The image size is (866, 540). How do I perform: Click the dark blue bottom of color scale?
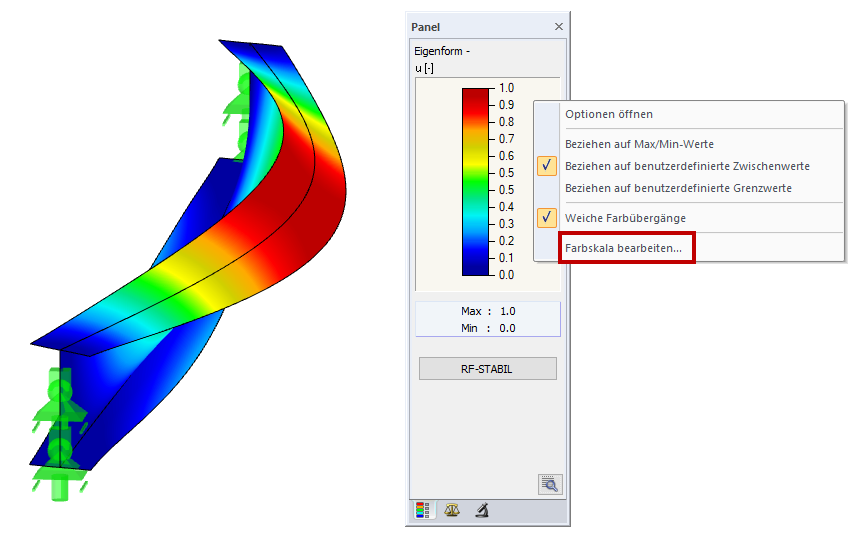(476, 265)
